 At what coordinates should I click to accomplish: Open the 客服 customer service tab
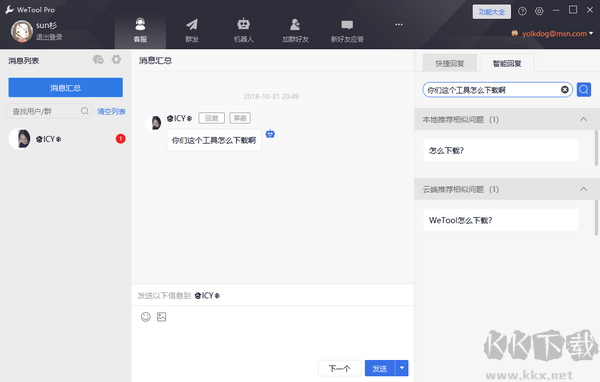click(x=140, y=30)
